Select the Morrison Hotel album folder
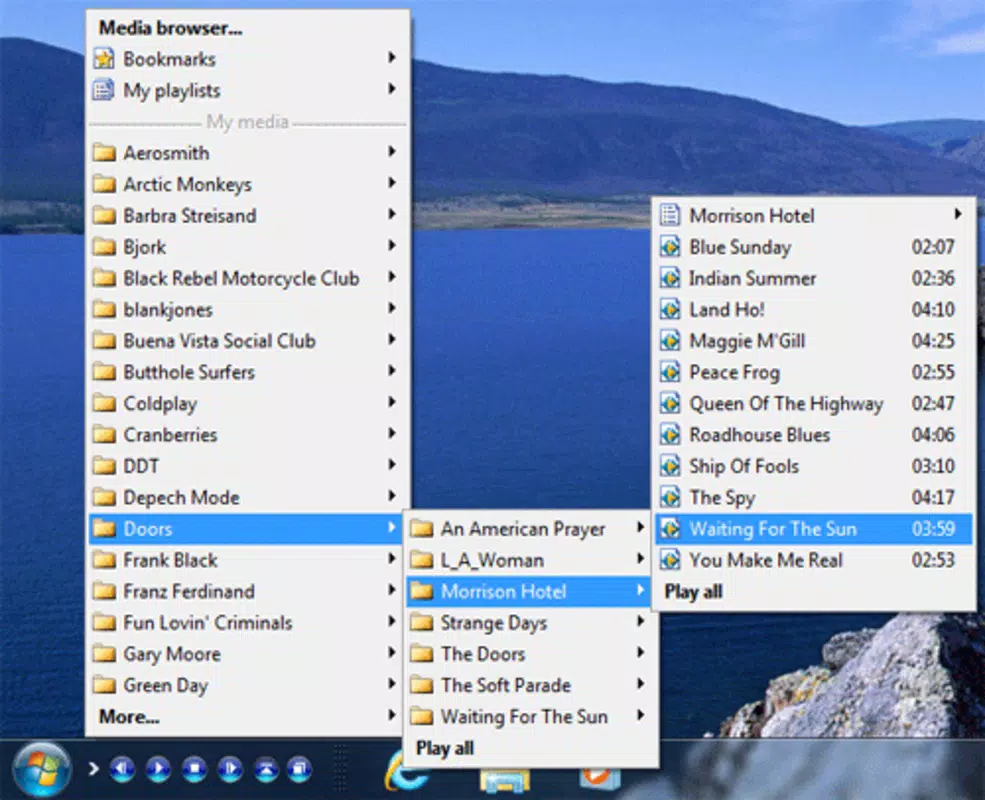Viewport: 985px width, 800px height. (x=528, y=592)
